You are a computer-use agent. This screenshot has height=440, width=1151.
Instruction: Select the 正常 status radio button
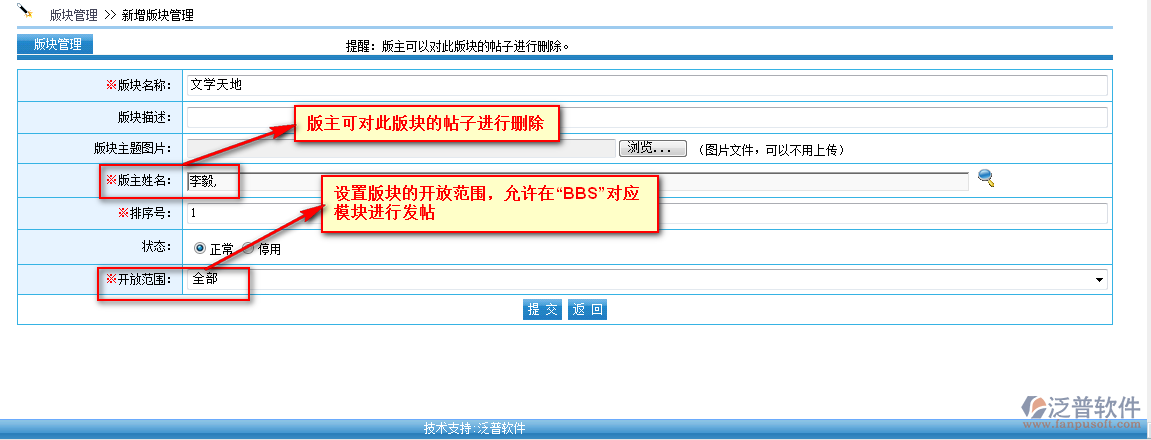click(200, 248)
